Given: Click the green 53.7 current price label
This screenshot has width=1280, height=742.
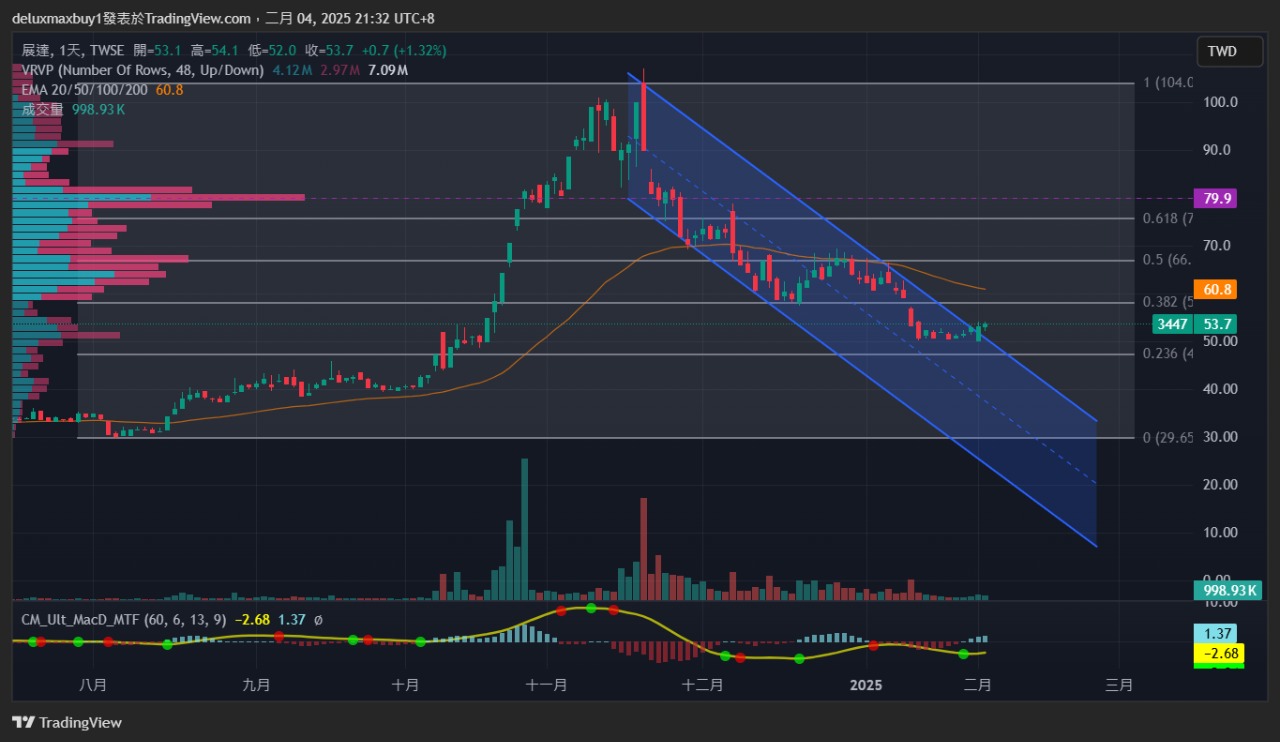Looking at the screenshot, I should tap(1216, 324).
